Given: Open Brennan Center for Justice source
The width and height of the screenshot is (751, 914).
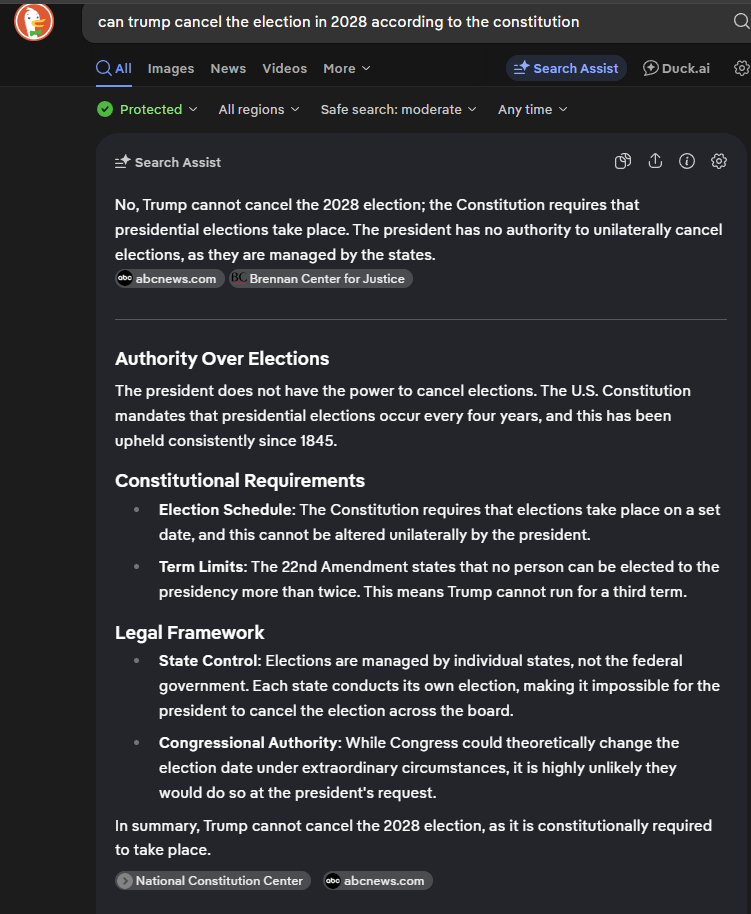Looking at the screenshot, I should point(320,279).
